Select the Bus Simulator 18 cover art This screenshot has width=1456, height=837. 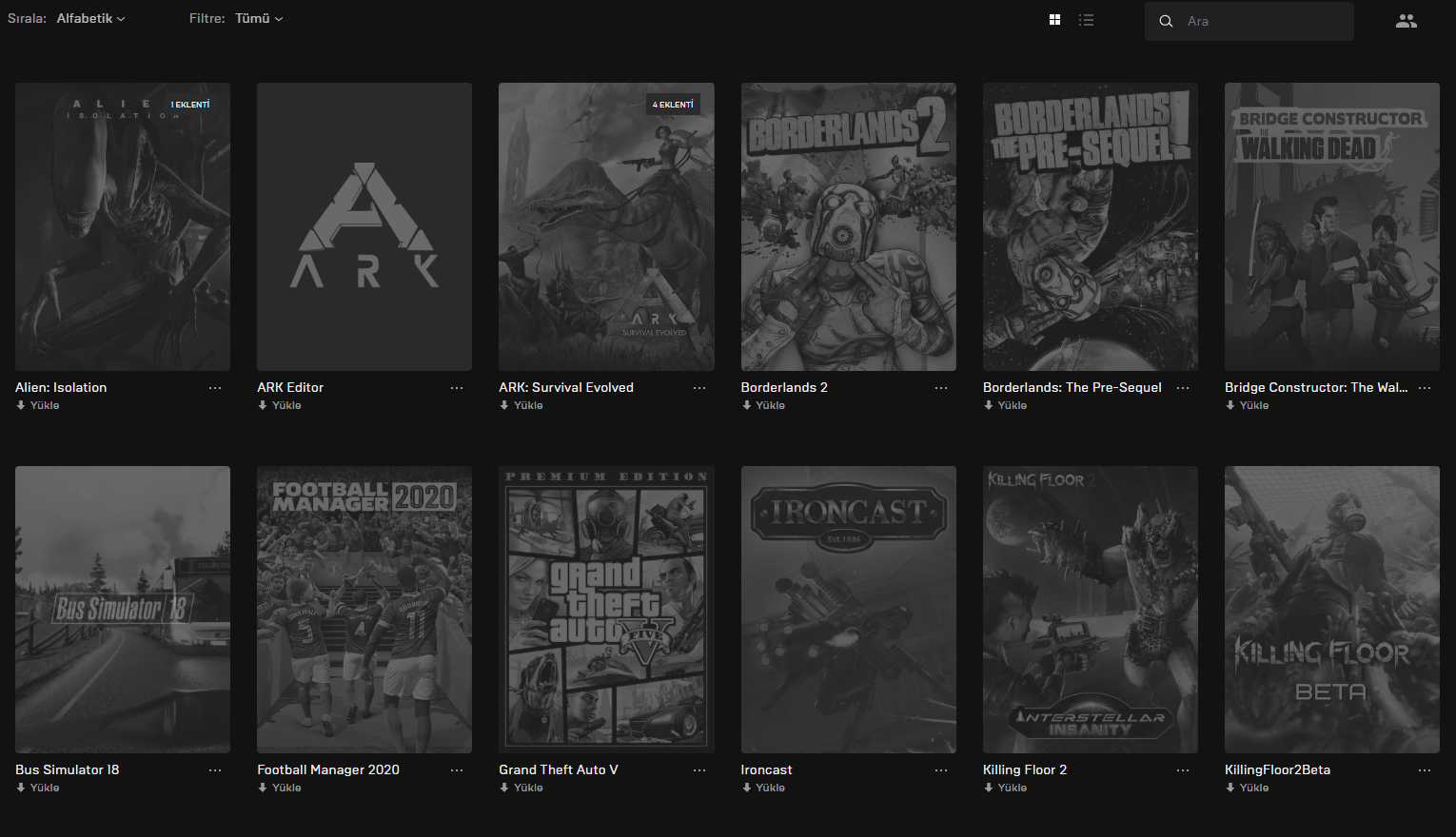pos(123,610)
